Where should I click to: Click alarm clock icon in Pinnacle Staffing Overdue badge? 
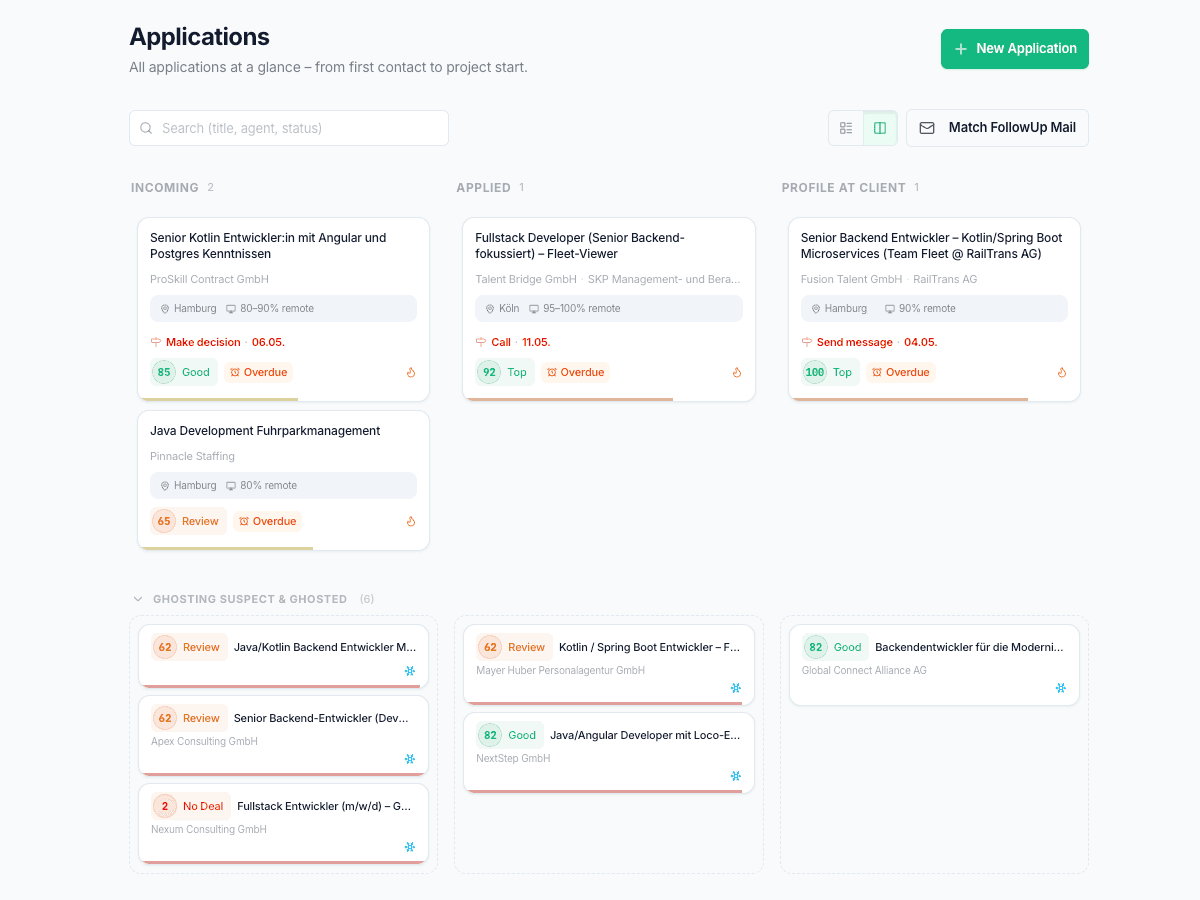pyautogui.click(x=244, y=521)
